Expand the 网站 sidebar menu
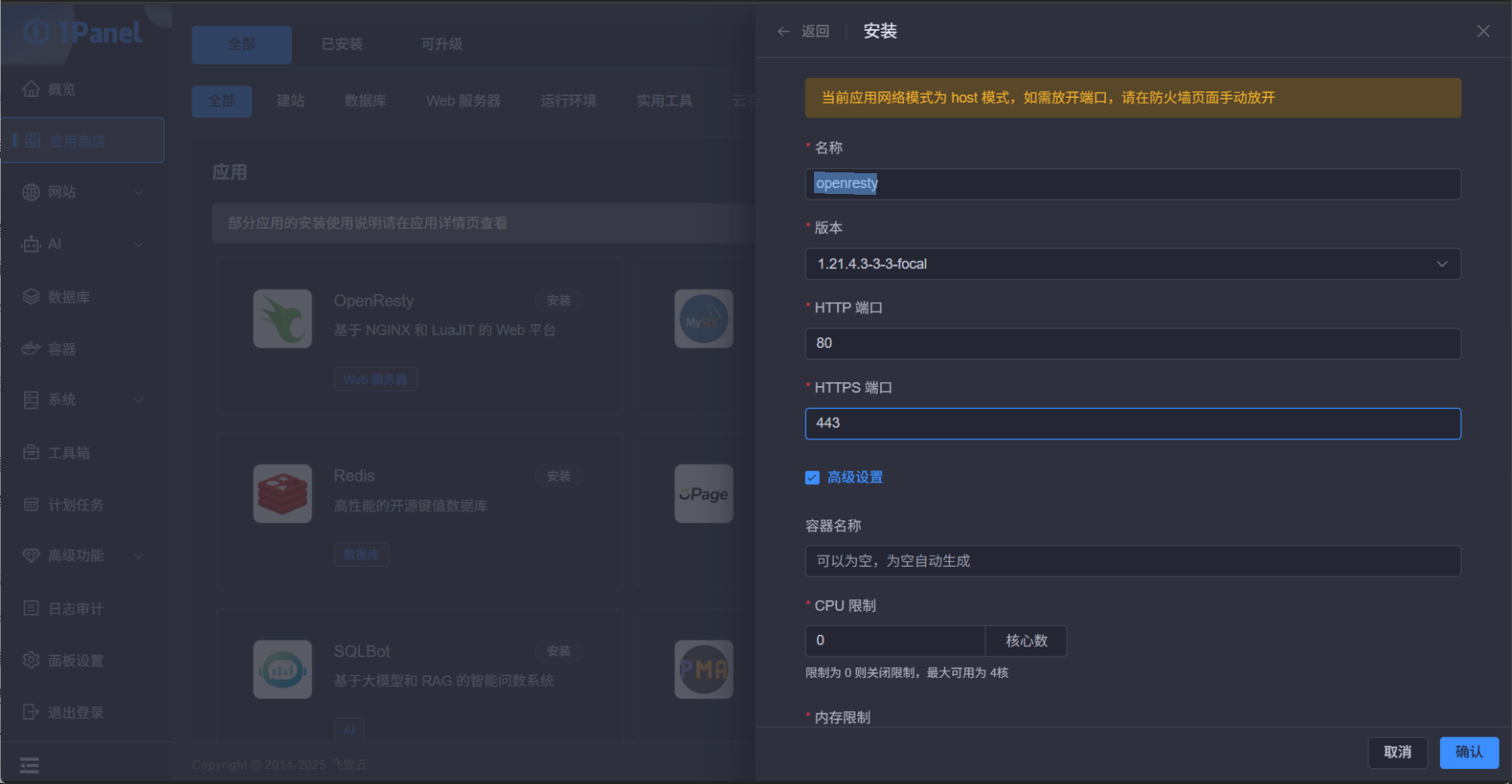Screen dimensions: 1512x784 point(83,192)
